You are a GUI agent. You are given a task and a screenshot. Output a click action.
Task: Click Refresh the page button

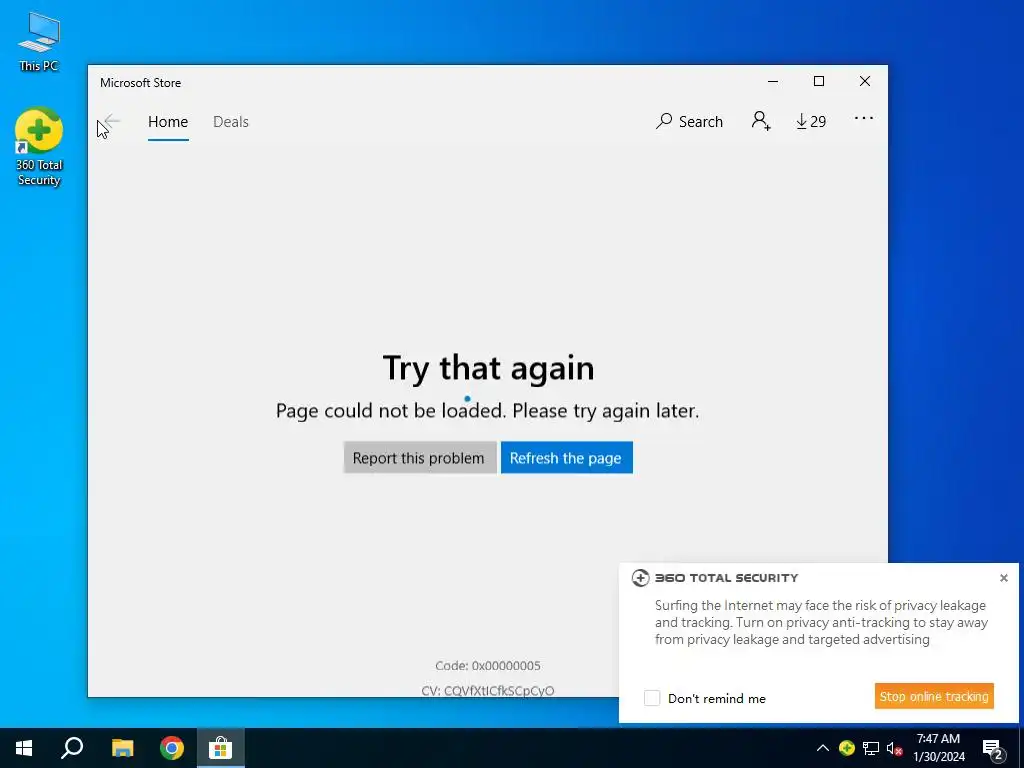566,458
